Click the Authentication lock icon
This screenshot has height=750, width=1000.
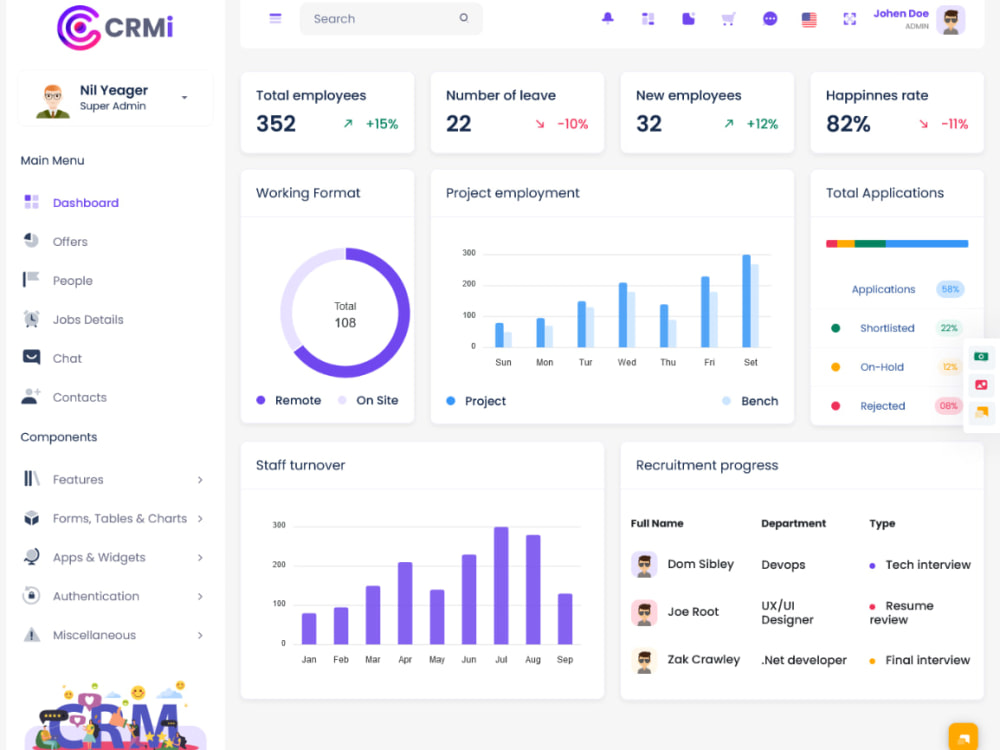click(31, 595)
